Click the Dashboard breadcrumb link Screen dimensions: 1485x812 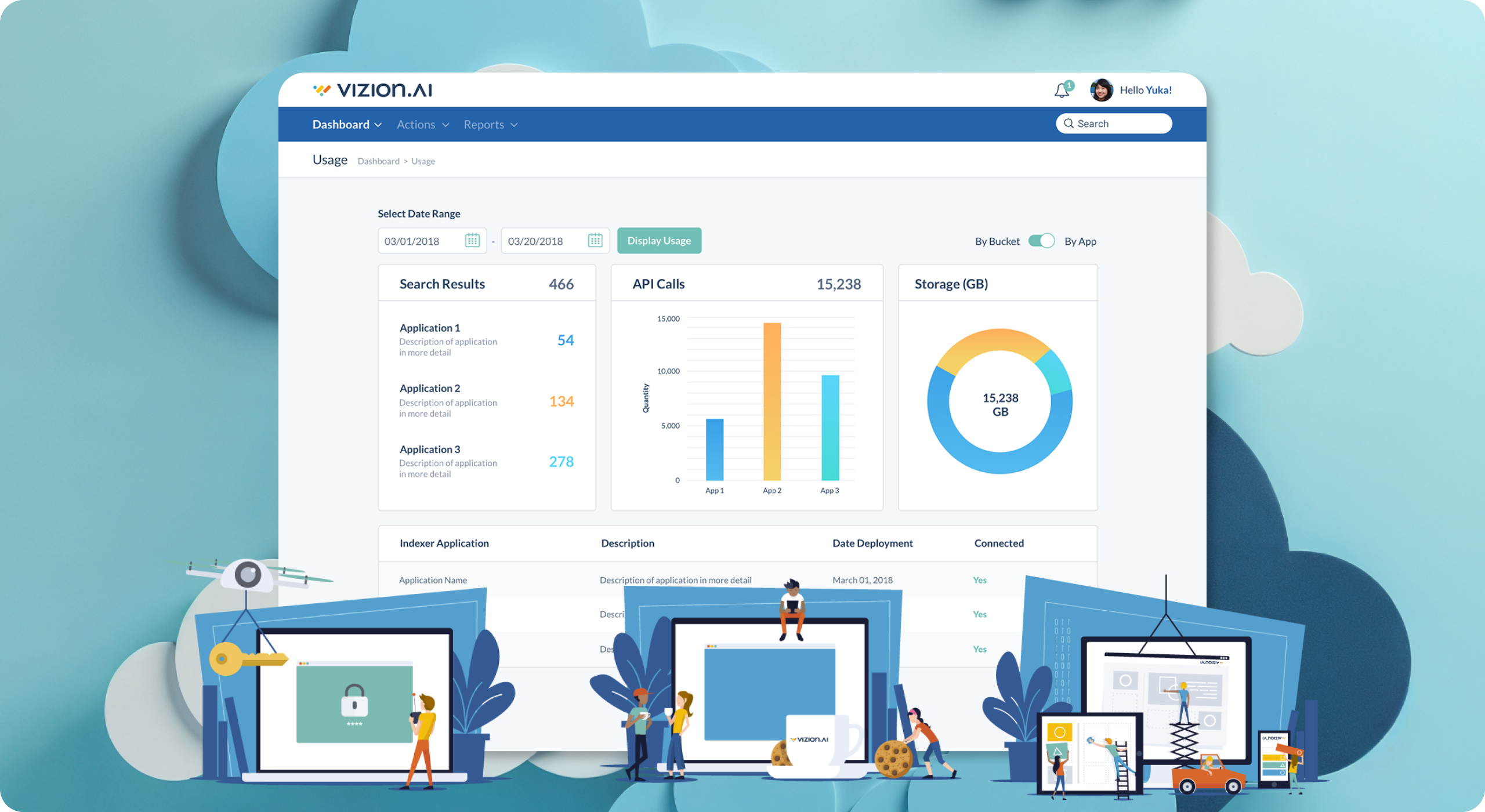(x=378, y=161)
